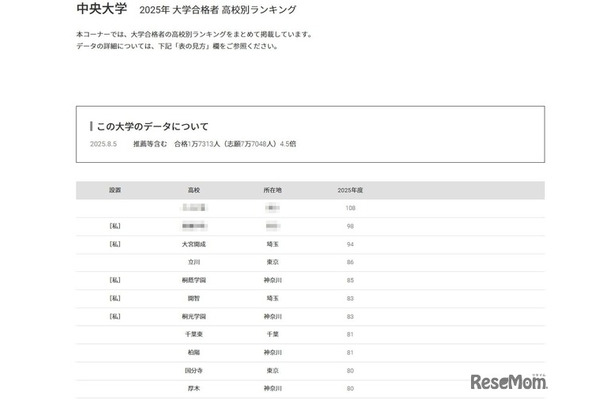The image size is (610, 400).
Task: Click the 所在地 column header
Action: 272,190
